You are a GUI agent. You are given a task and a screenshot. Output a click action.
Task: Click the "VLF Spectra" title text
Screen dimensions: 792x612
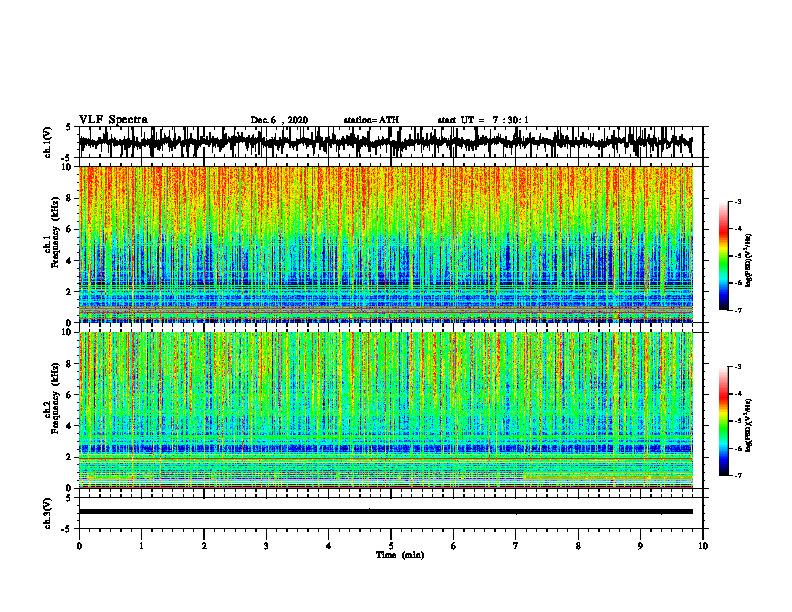(113, 120)
